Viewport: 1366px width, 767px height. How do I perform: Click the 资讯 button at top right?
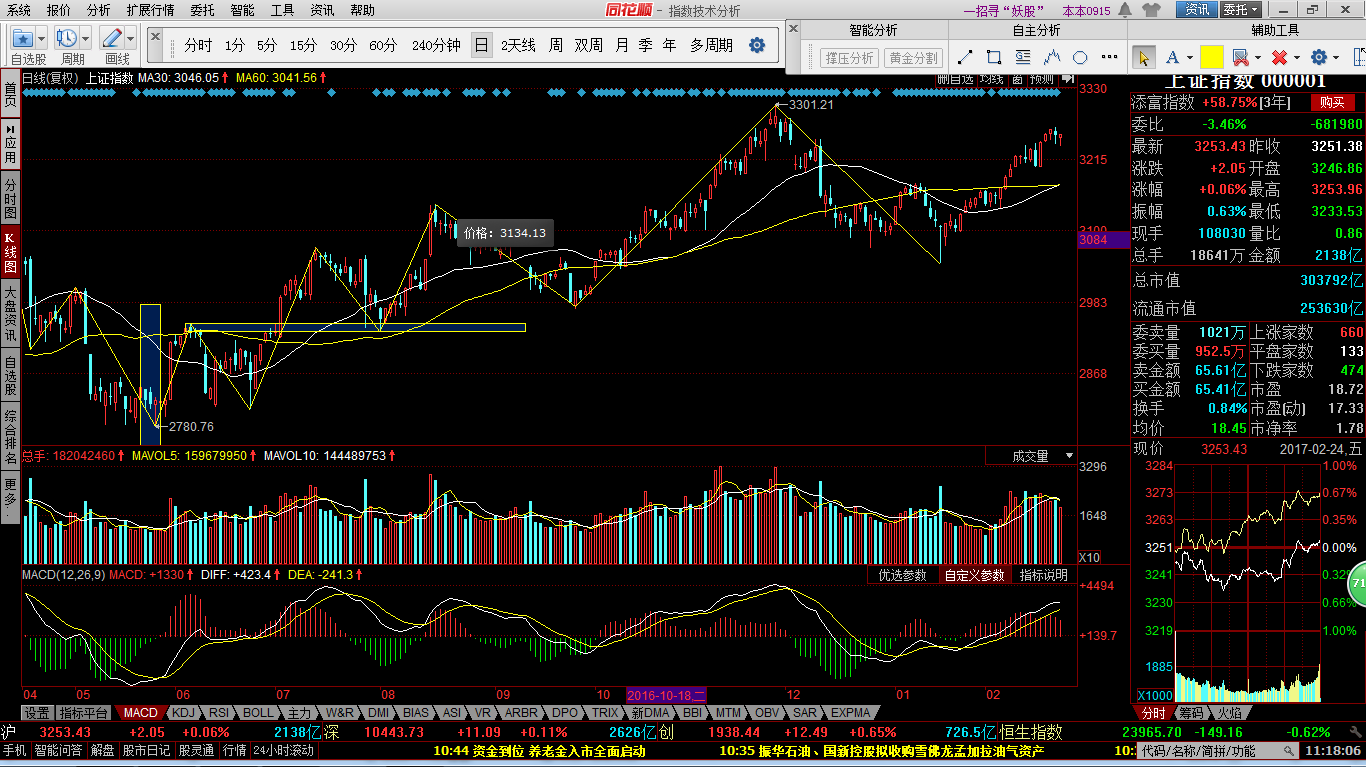(1197, 10)
